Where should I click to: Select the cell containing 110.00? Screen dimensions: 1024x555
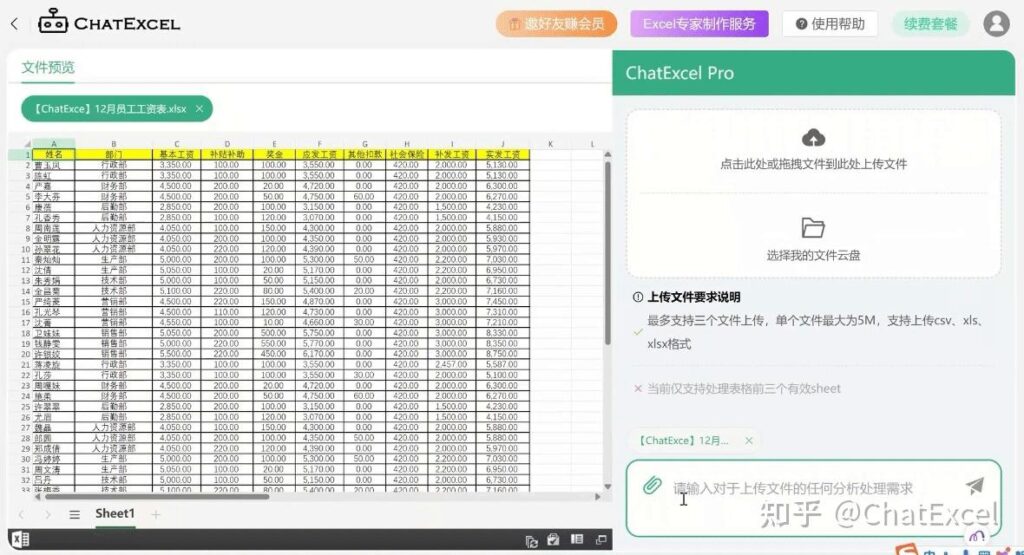[227, 312]
